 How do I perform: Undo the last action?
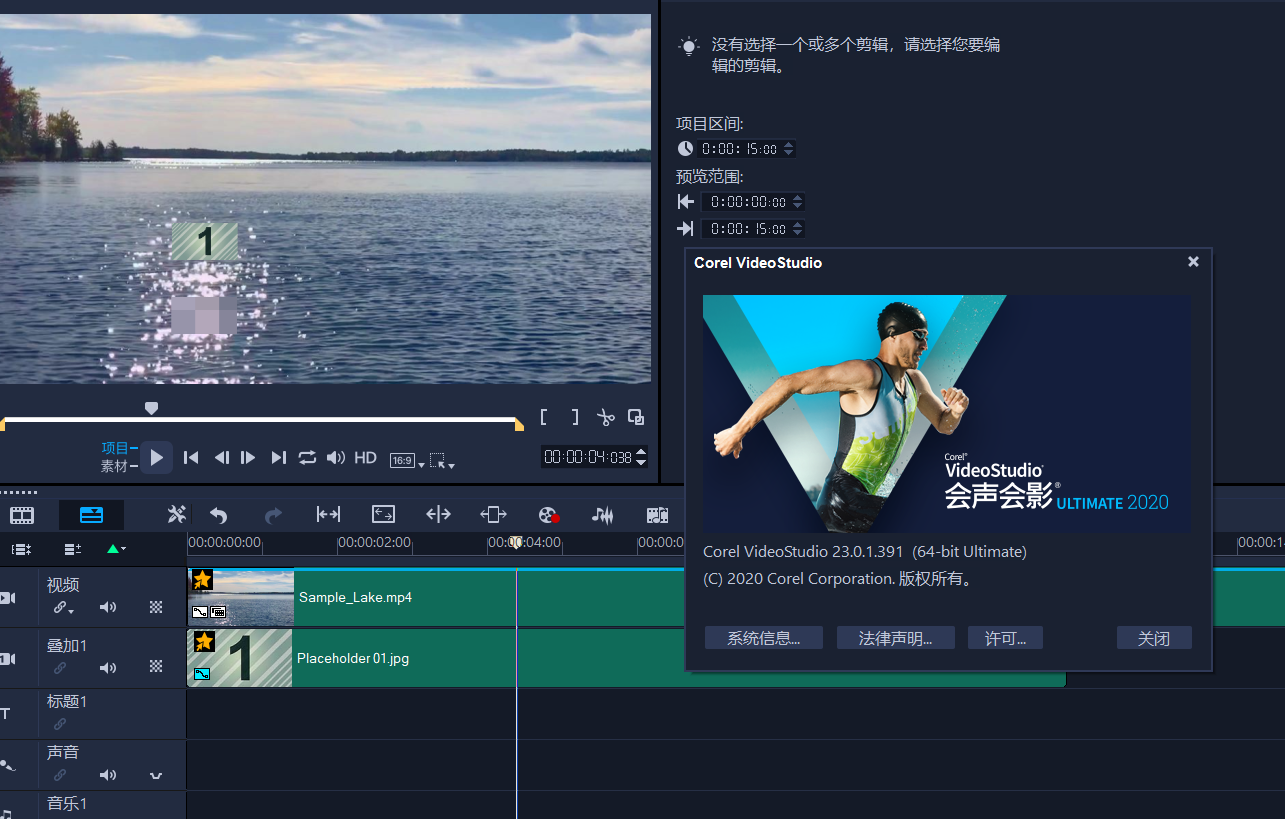[x=218, y=515]
